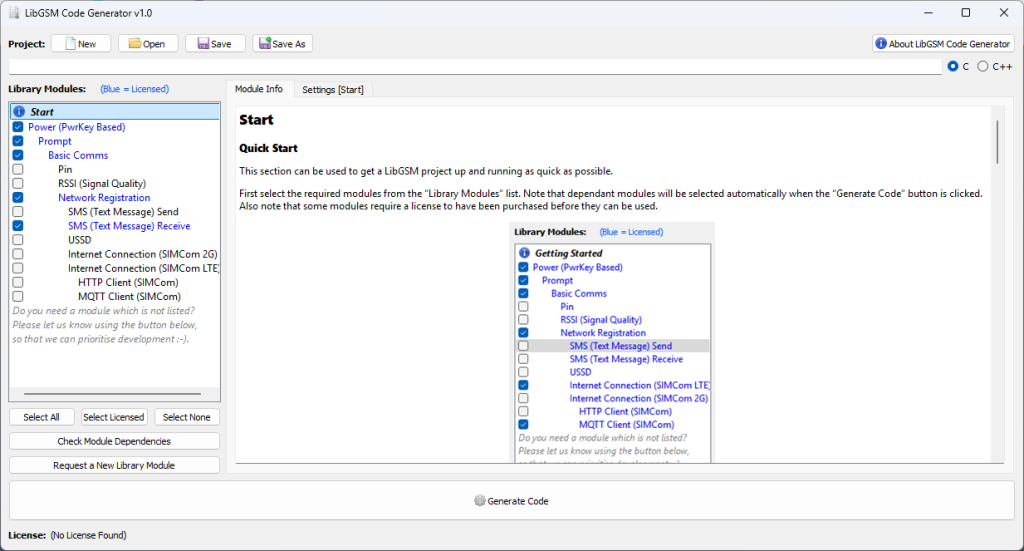Image resolution: width=1024 pixels, height=551 pixels.
Task: Select the RSSI (Signal Quality) label
Action: 102,183
